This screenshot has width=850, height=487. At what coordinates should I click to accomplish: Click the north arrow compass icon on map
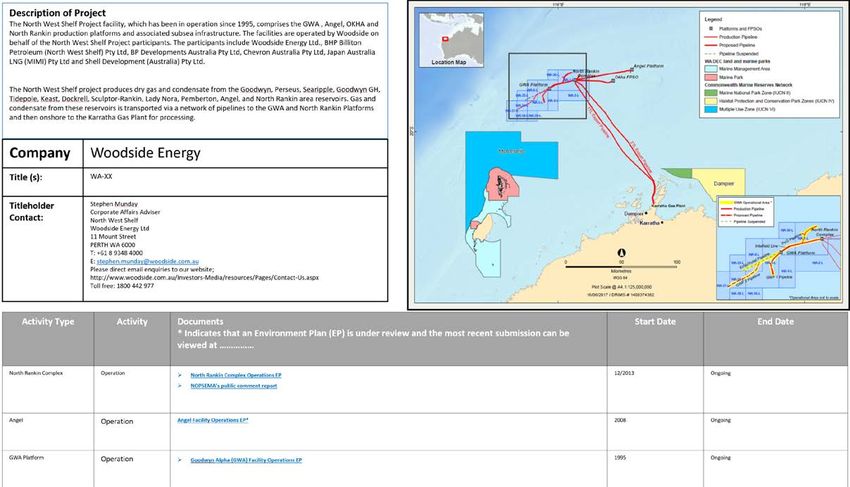(621, 253)
